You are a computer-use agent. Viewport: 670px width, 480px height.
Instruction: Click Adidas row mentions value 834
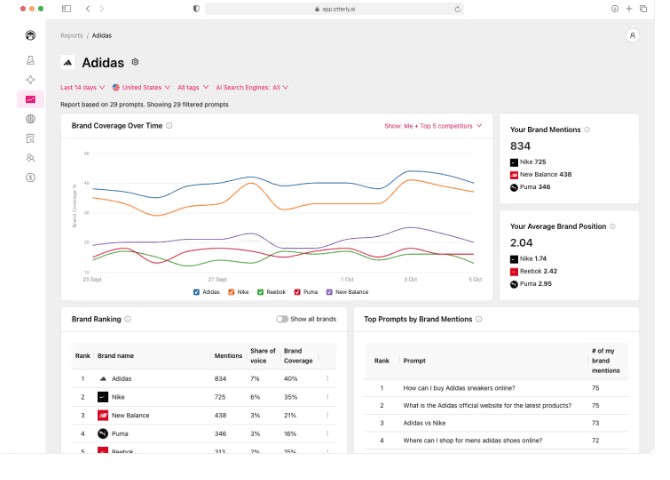(x=220, y=379)
